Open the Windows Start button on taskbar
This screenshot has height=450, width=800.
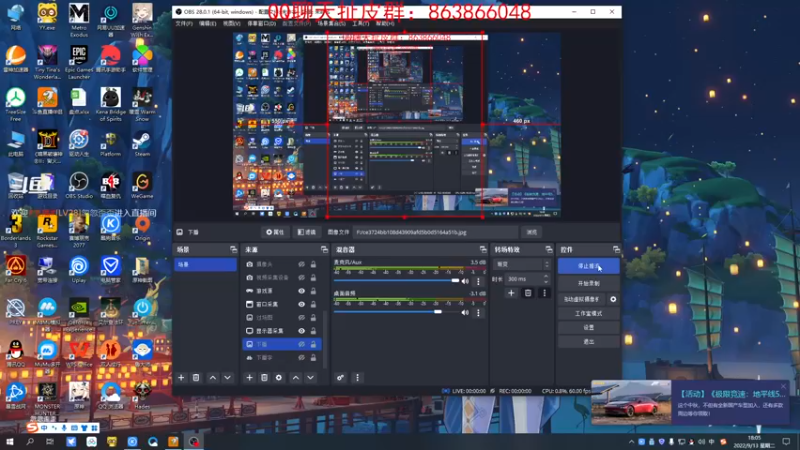coord(10,441)
